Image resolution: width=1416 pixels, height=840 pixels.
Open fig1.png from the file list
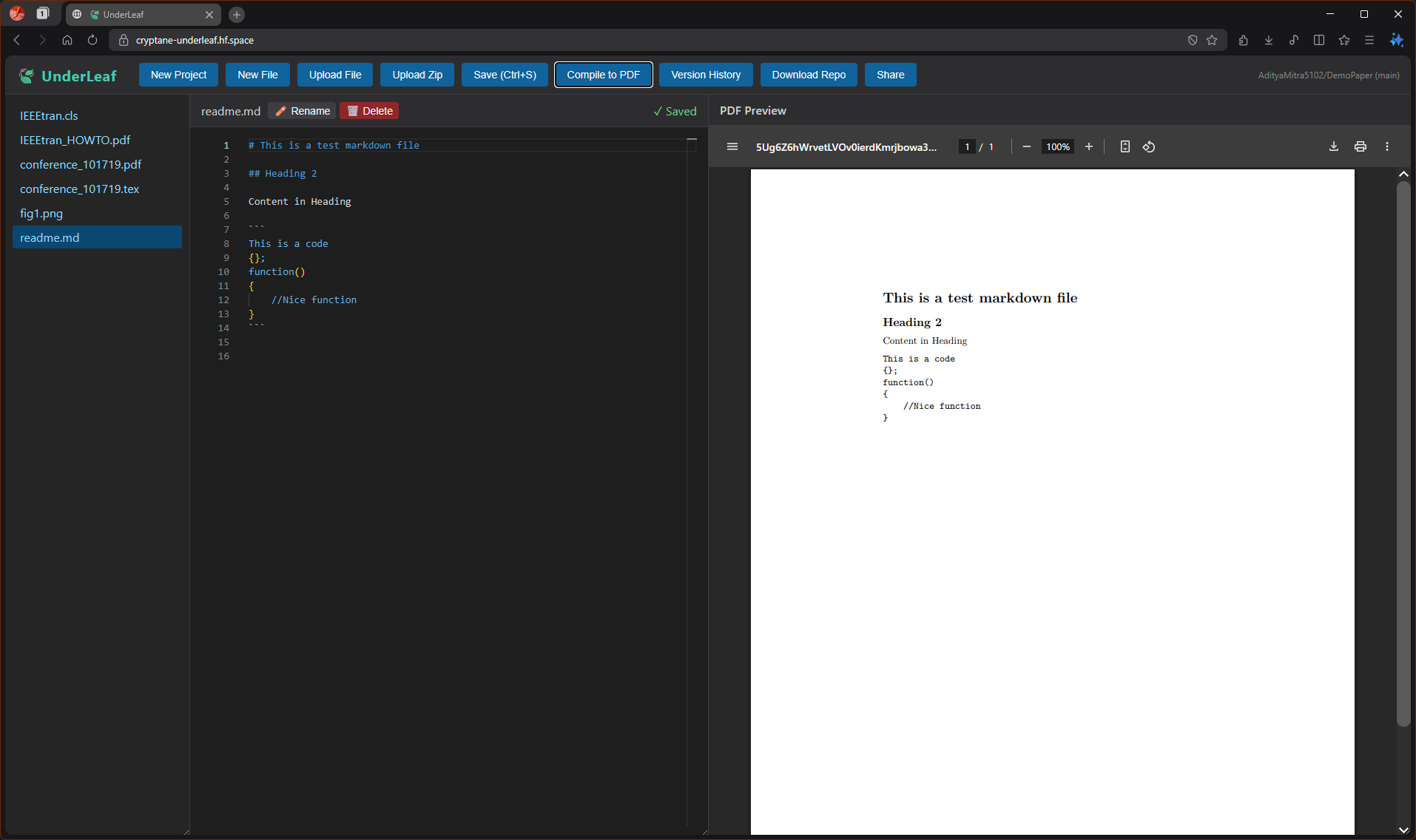click(41, 213)
